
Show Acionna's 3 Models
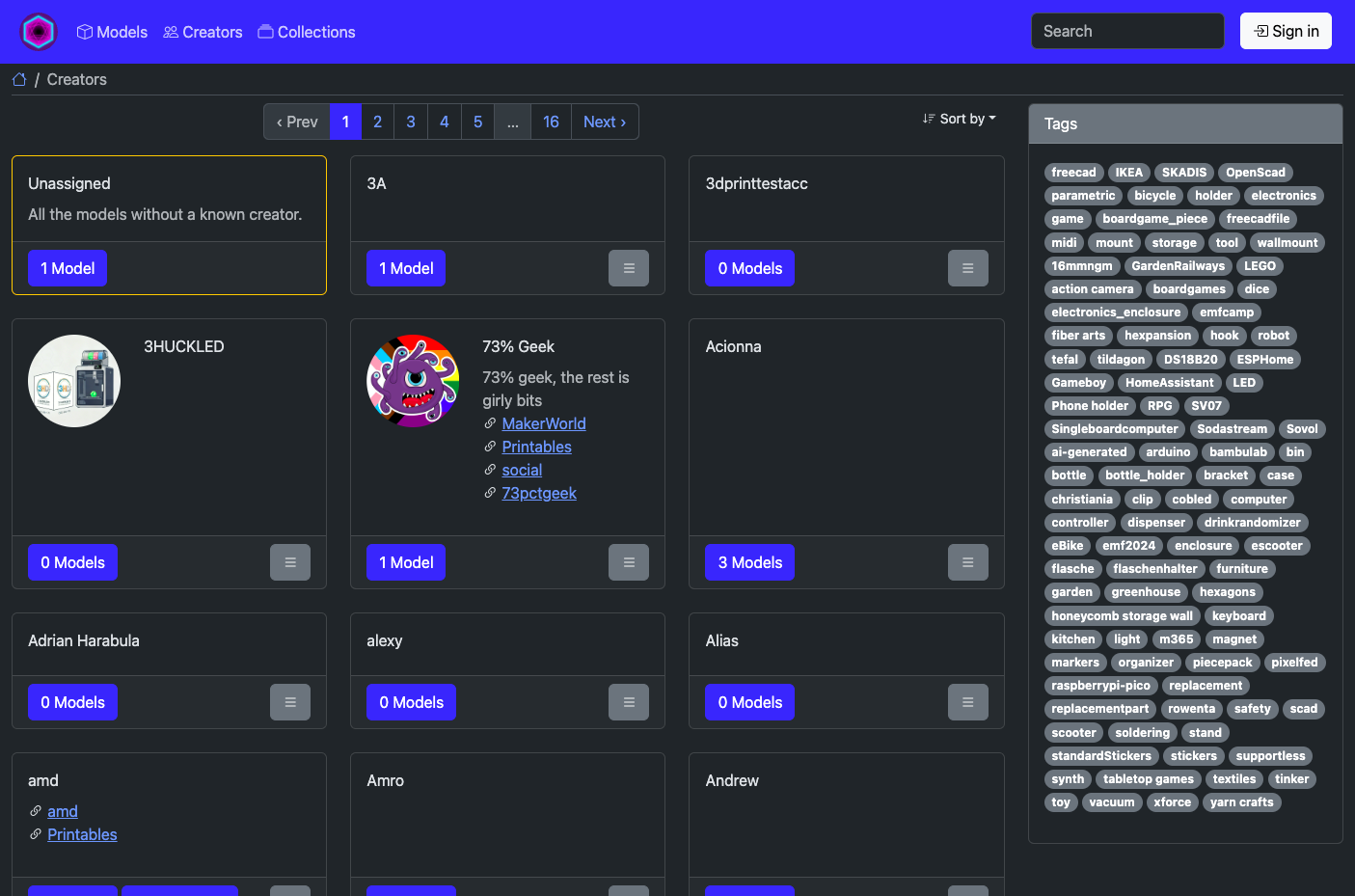(749, 562)
